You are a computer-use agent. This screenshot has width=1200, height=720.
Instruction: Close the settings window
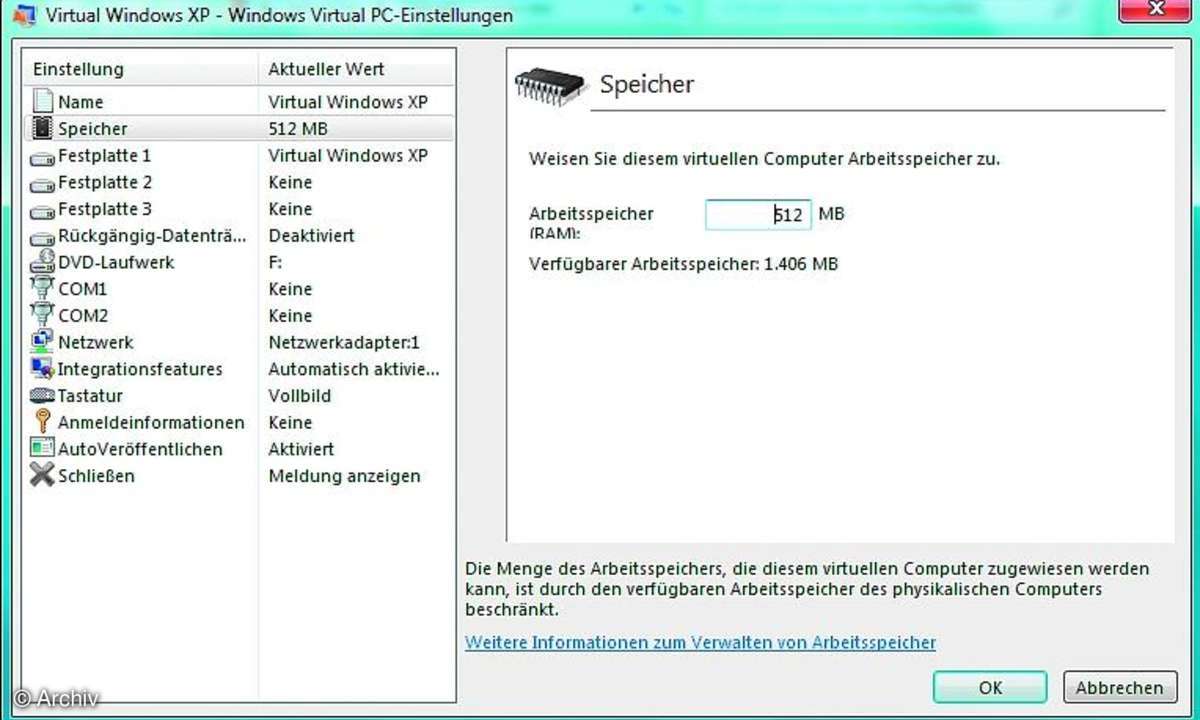1157,8
